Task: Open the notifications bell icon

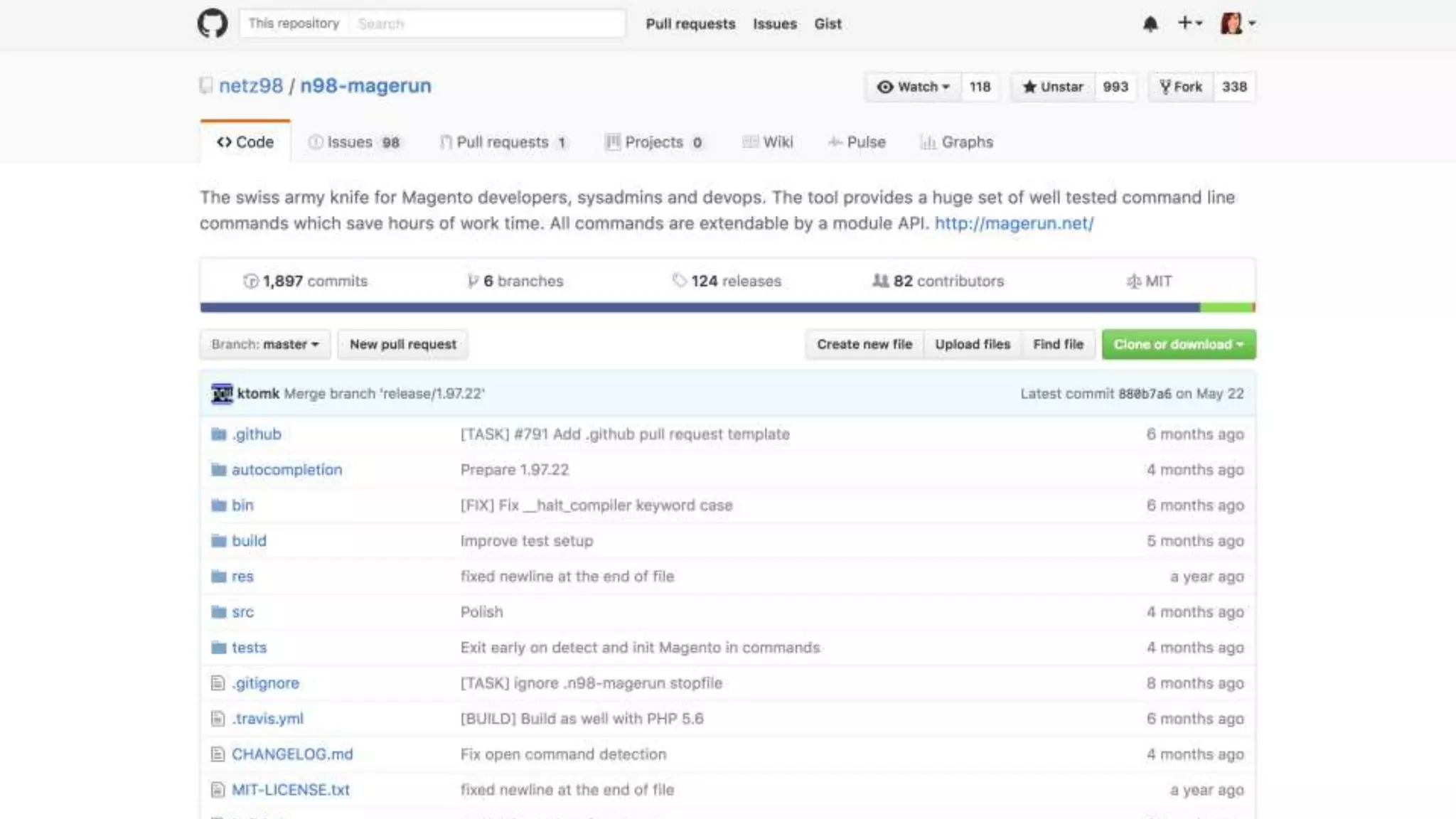Action: (1150, 24)
